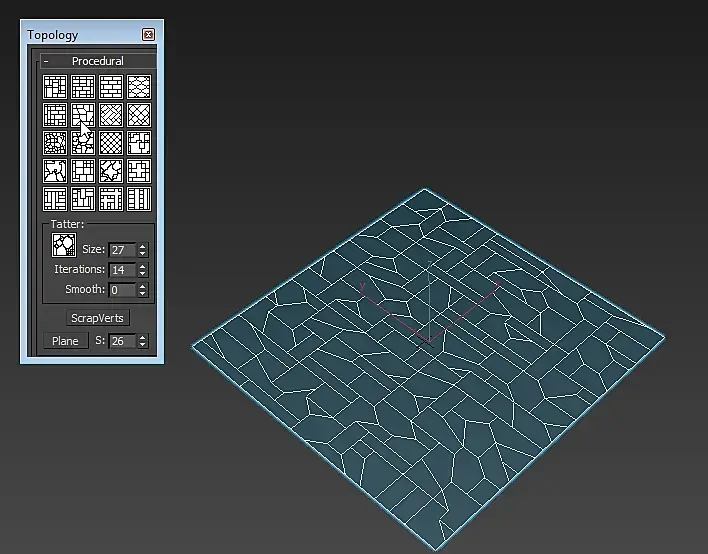This screenshot has height=554, width=708.
Task: Apply the mixed-size tile pattern, row one, first icon
Action: [x=55, y=87]
